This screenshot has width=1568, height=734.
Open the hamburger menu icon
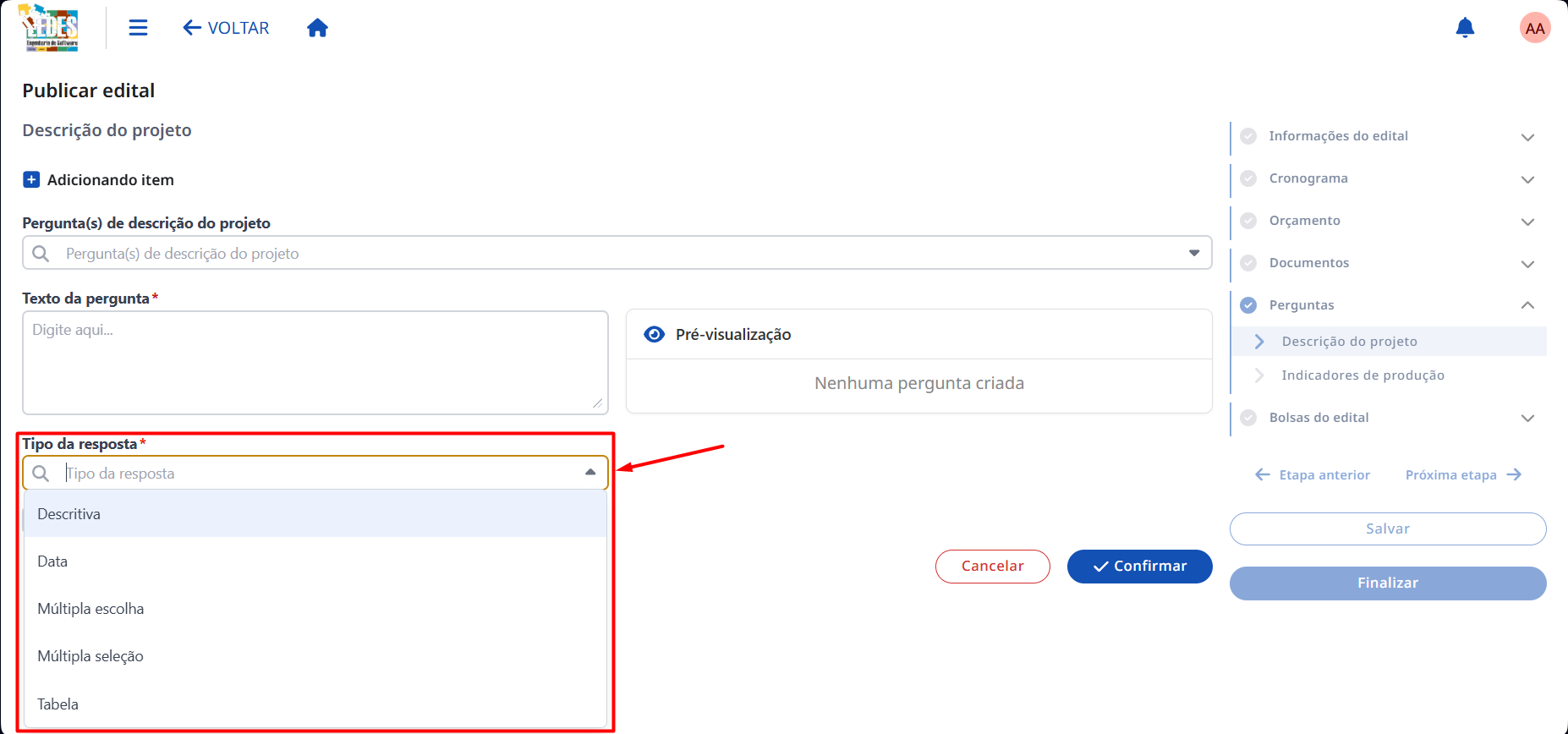[x=138, y=28]
